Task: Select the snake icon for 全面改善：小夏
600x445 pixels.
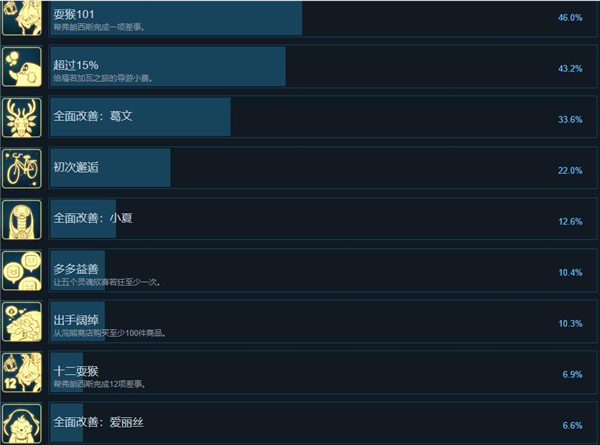Action: [22, 220]
